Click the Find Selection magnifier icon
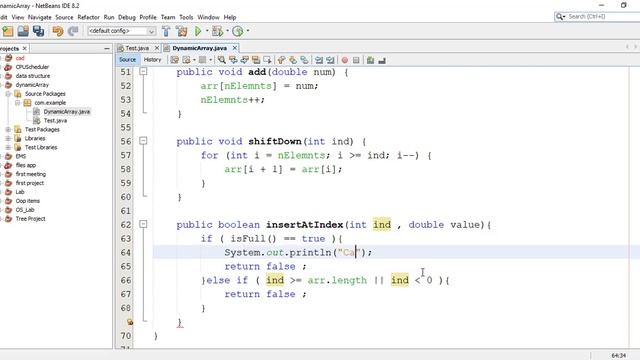 pyautogui.click(x=222, y=60)
